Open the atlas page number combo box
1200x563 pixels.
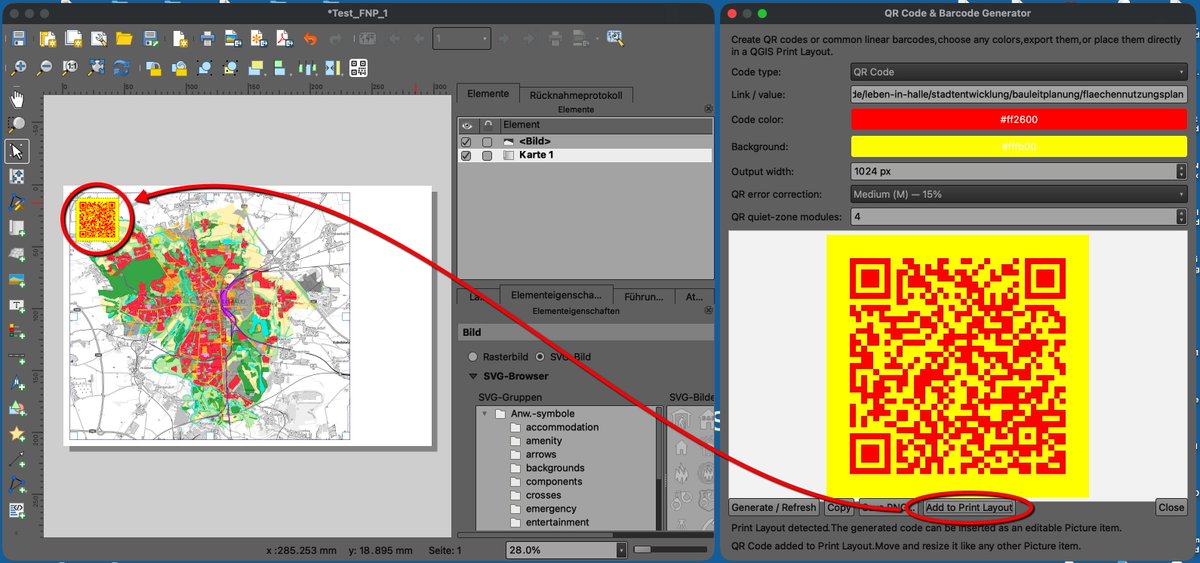(461, 39)
